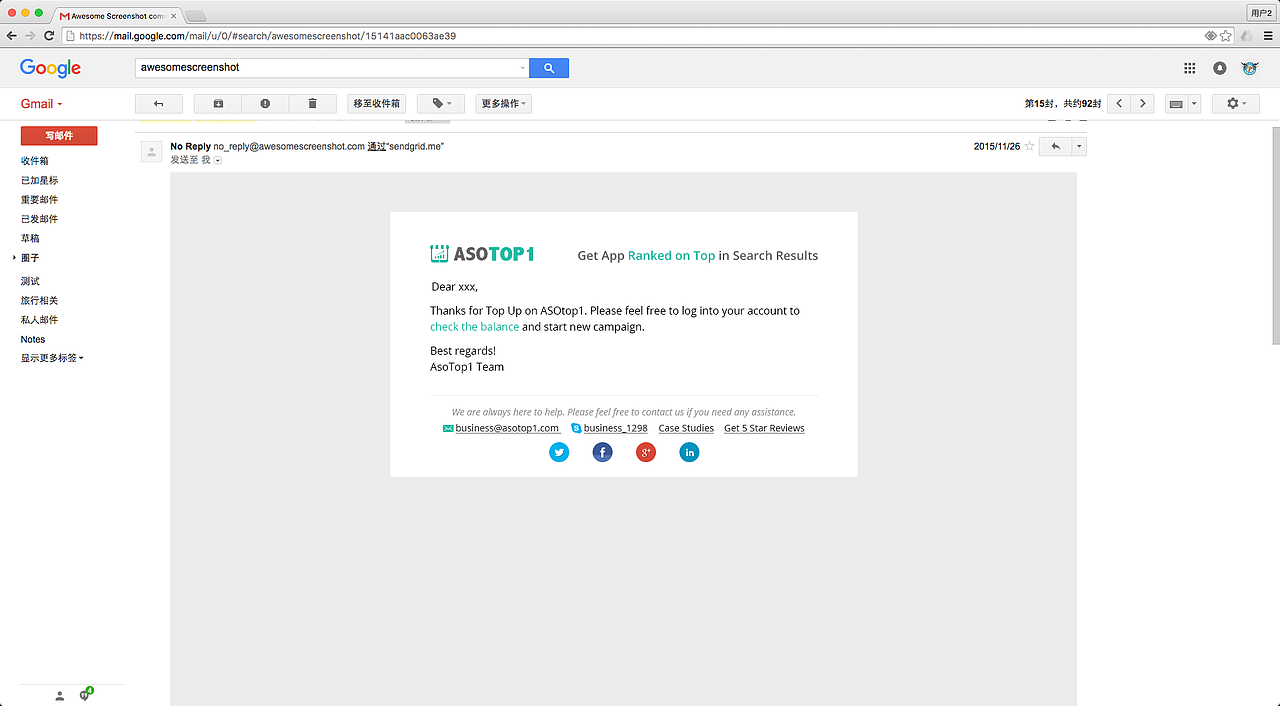Open Get 5 Star Reviews link
Image resolution: width=1280 pixels, height=706 pixels.
pyautogui.click(x=764, y=428)
